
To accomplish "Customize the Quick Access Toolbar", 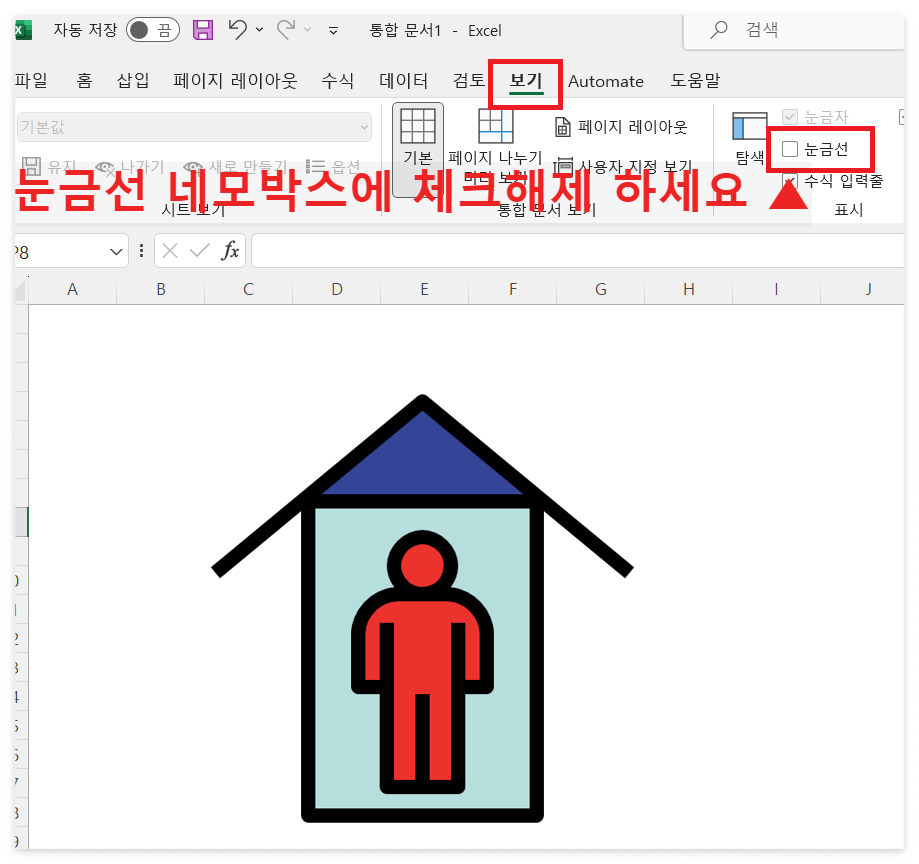I will (333, 30).
